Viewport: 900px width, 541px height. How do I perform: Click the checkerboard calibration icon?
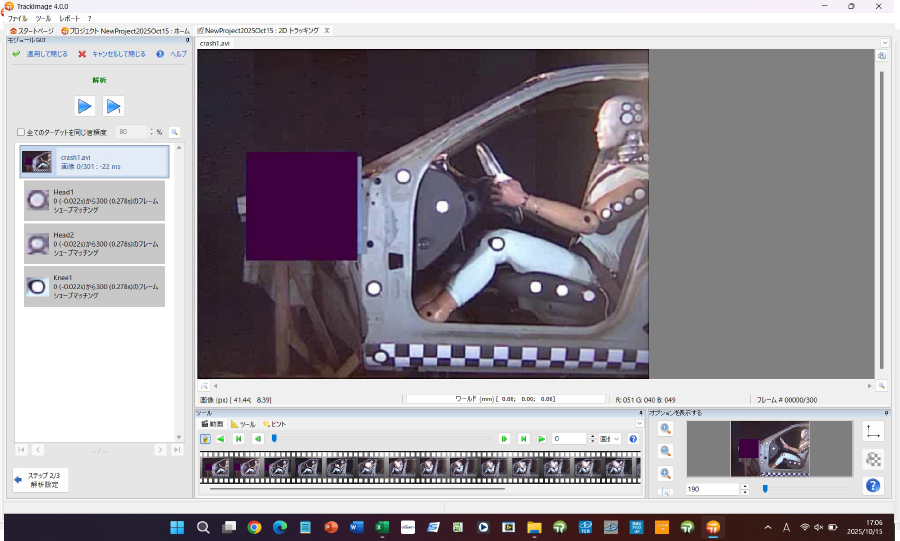pyautogui.click(x=872, y=459)
